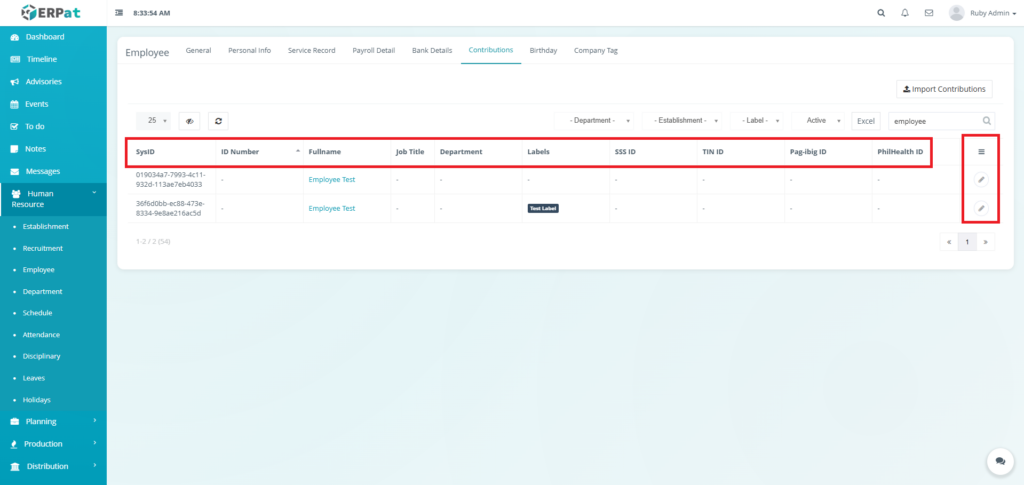Click the table refresh icon button
This screenshot has width=1024, height=485.
219,120
